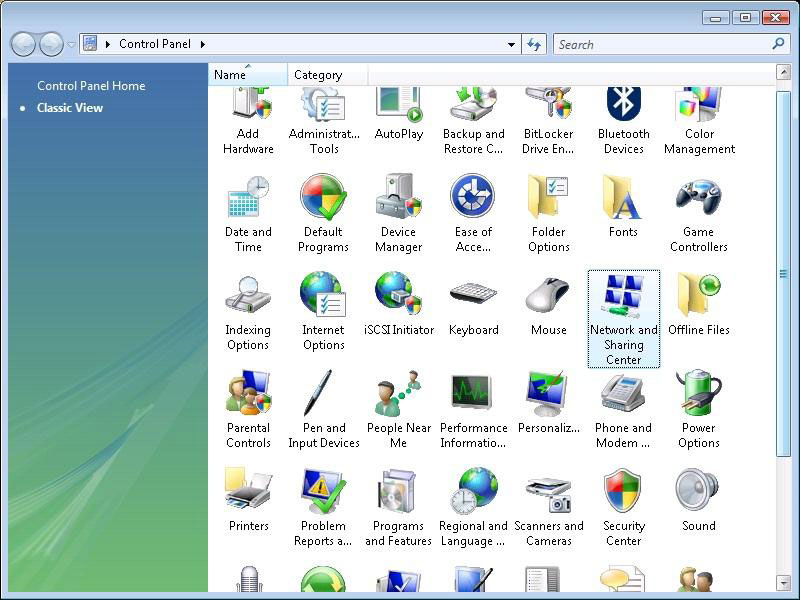Sort items by Name column header

248,74
